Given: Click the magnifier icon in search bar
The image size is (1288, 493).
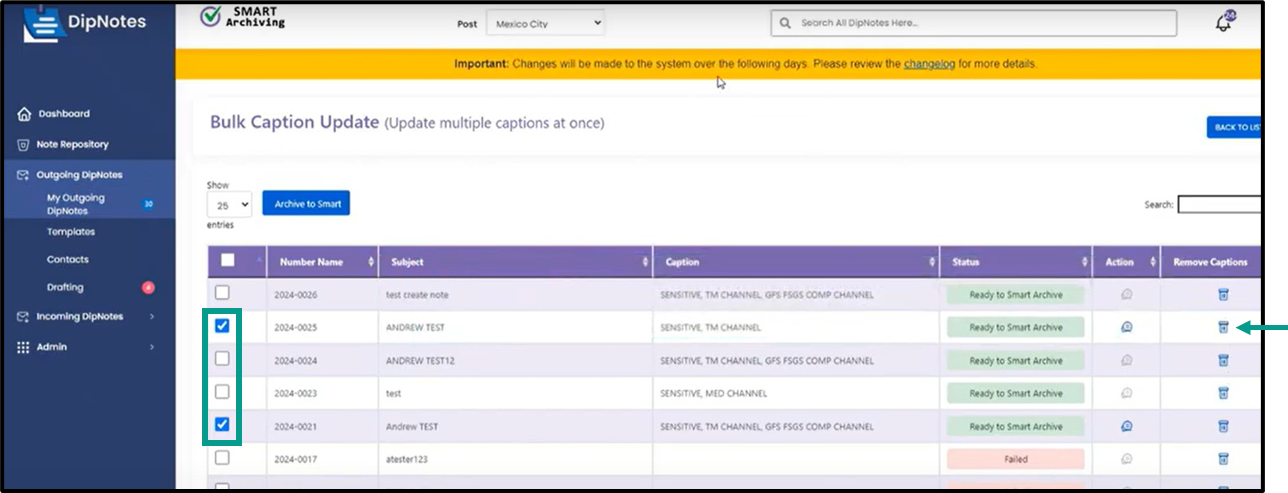Looking at the screenshot, I should pos(787,23).
